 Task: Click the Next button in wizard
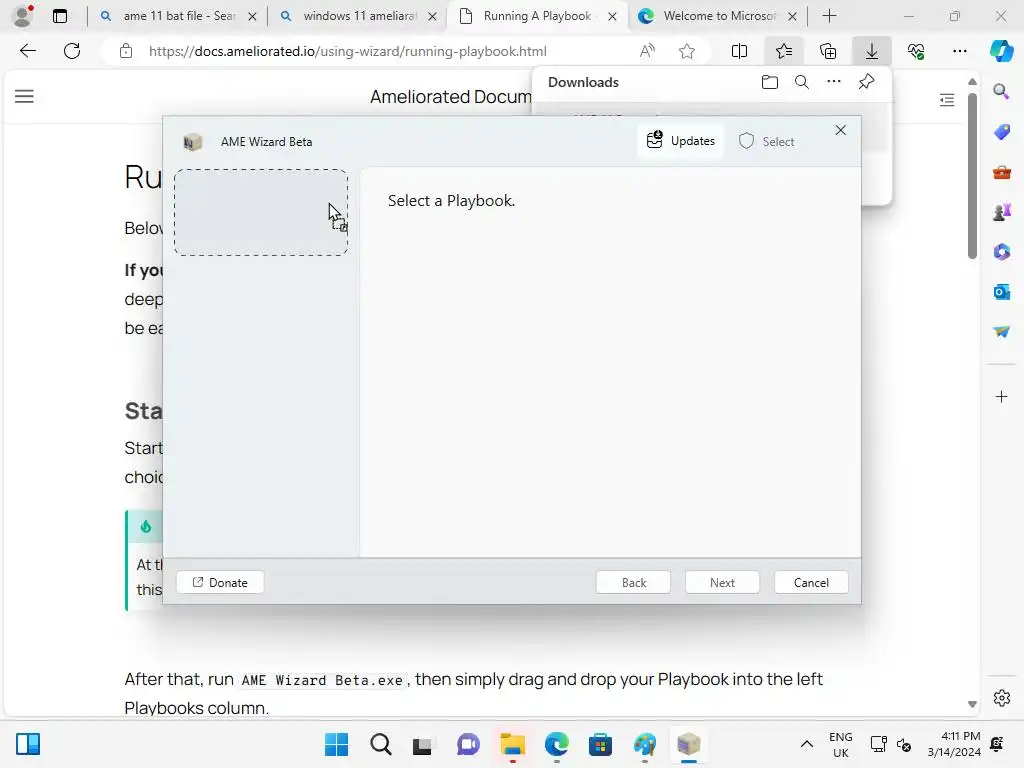point(722,583)
